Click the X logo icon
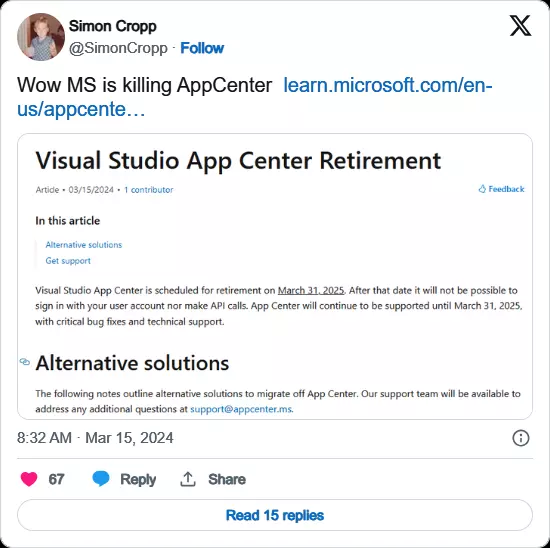 [520, 26]
